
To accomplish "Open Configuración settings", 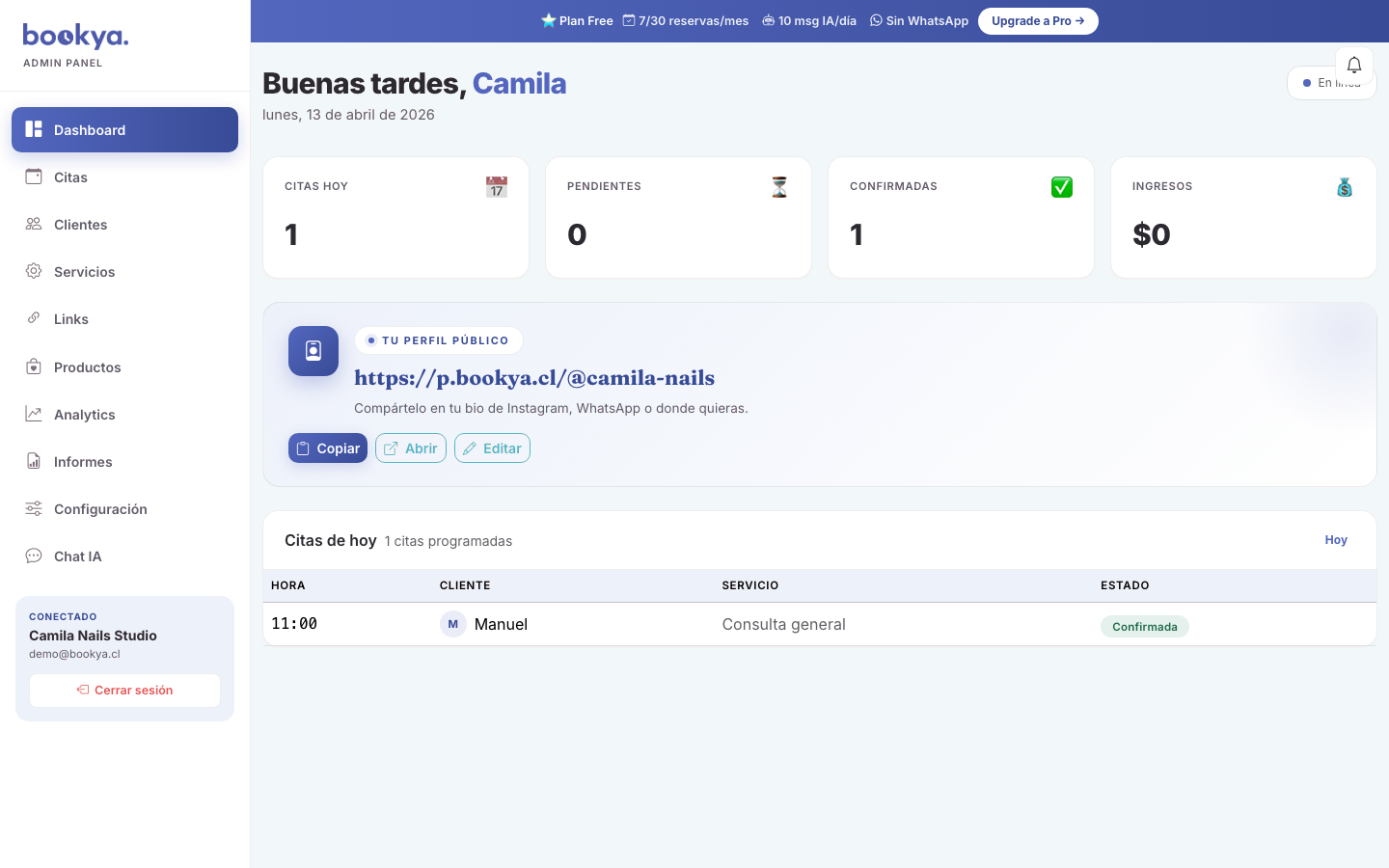I will click(124, 509).
